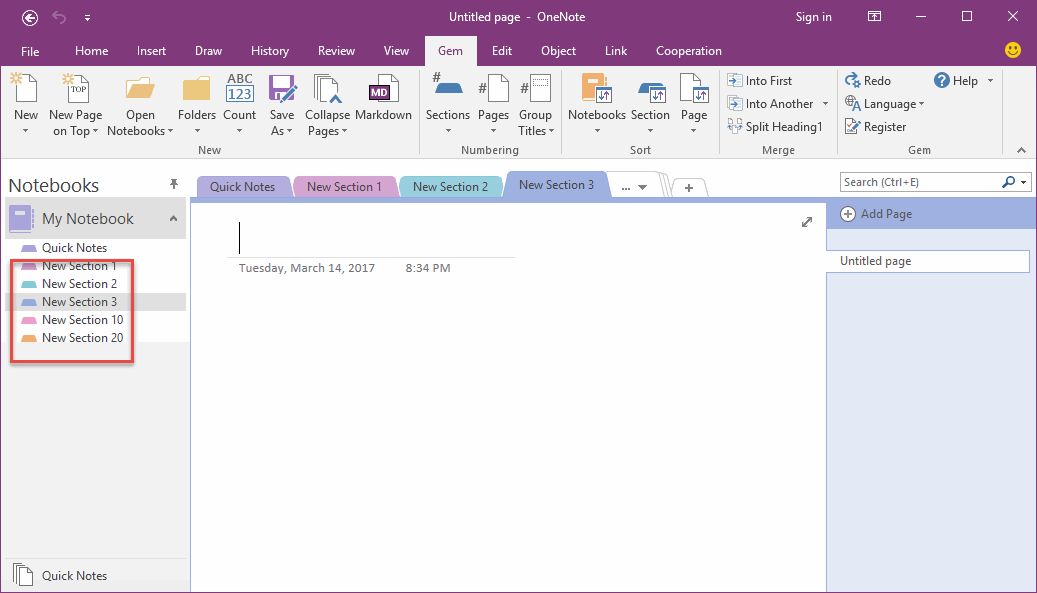
Task: Switch to the Object ribbon tab
Action: [x=558, y=51]
